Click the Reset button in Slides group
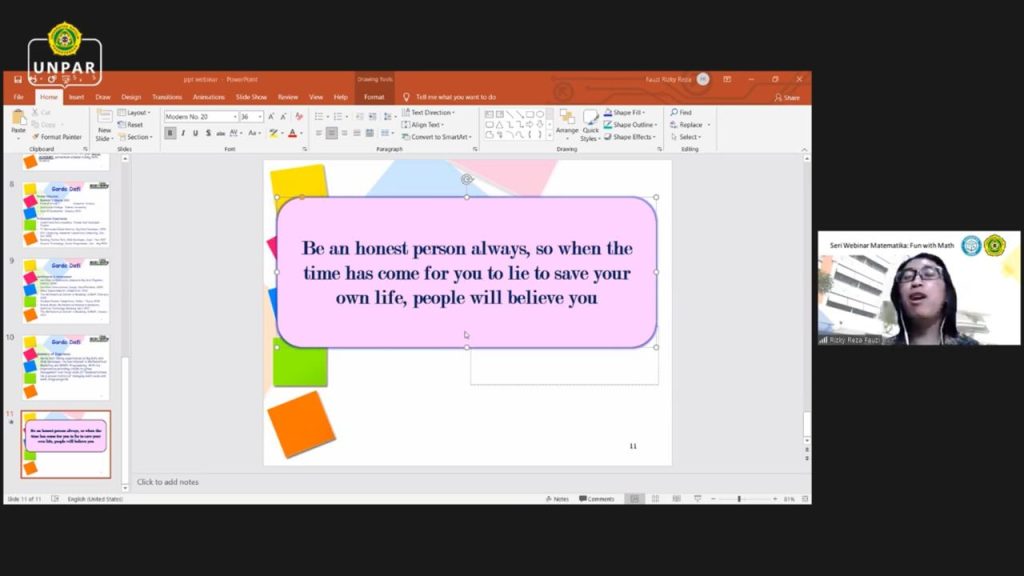 point(132,125)
